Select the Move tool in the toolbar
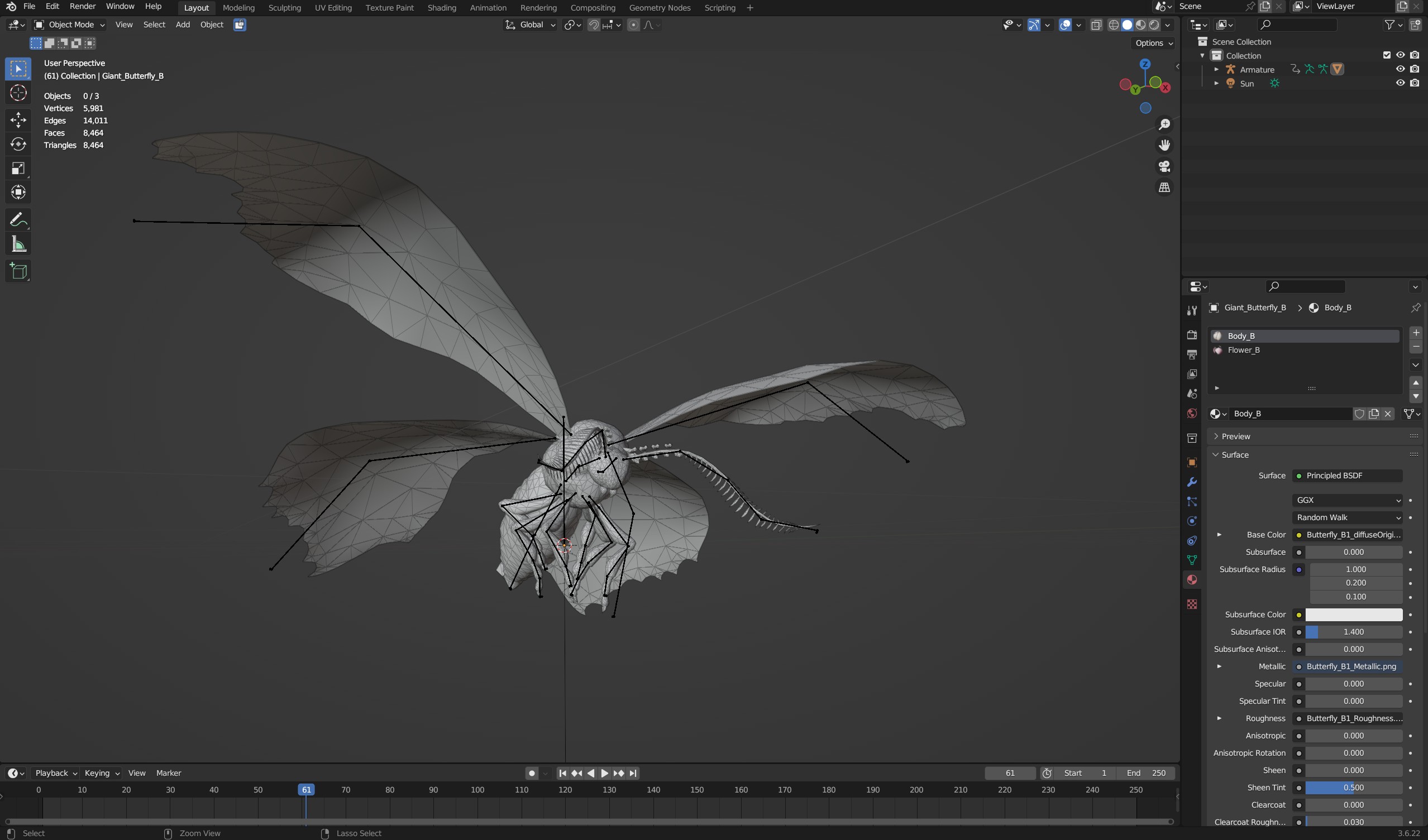The width and height of the screenshot is (1428, 840). click(x=18, y=119)
